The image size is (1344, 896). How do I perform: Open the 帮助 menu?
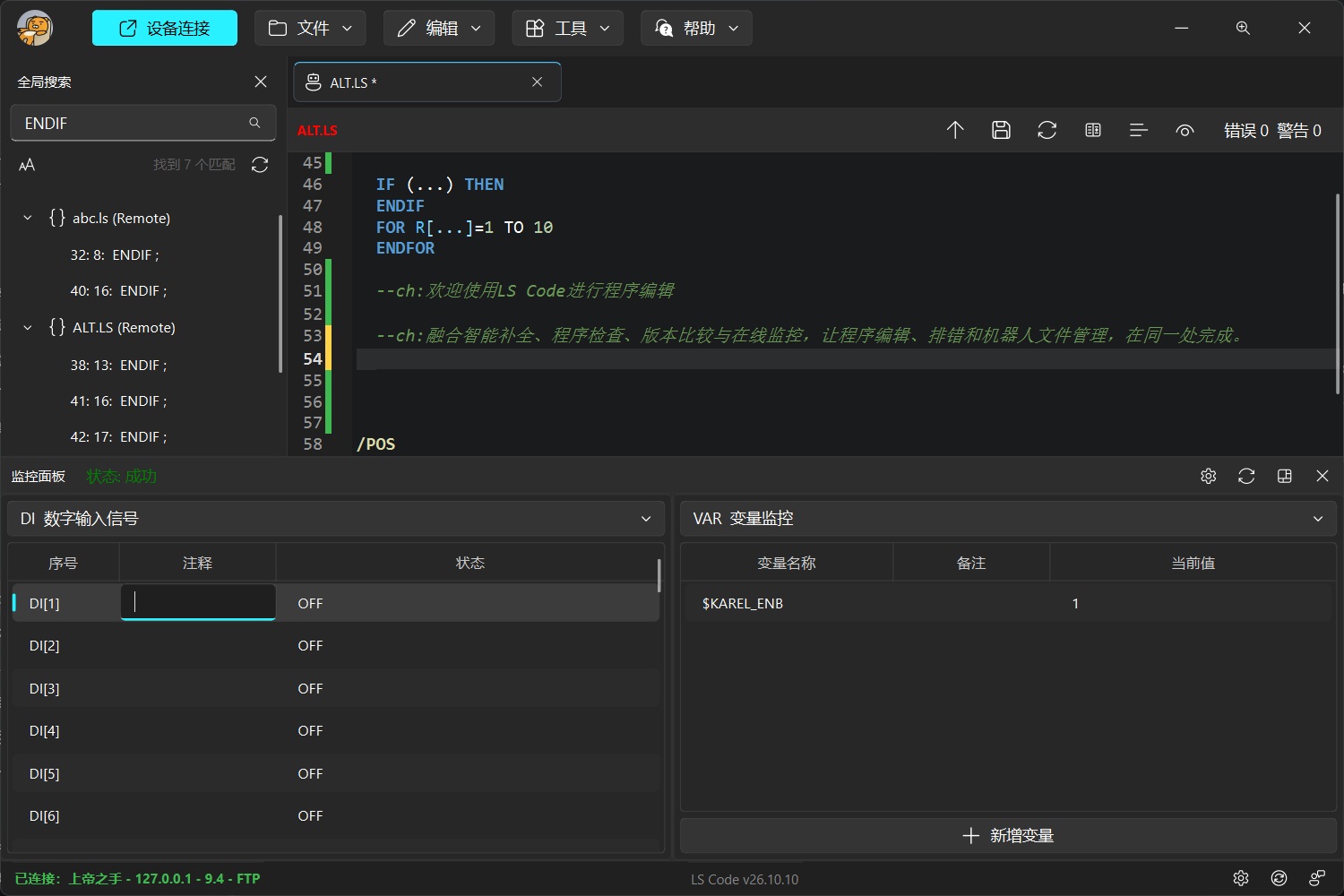pyautogui.click(x=696, y=28)
